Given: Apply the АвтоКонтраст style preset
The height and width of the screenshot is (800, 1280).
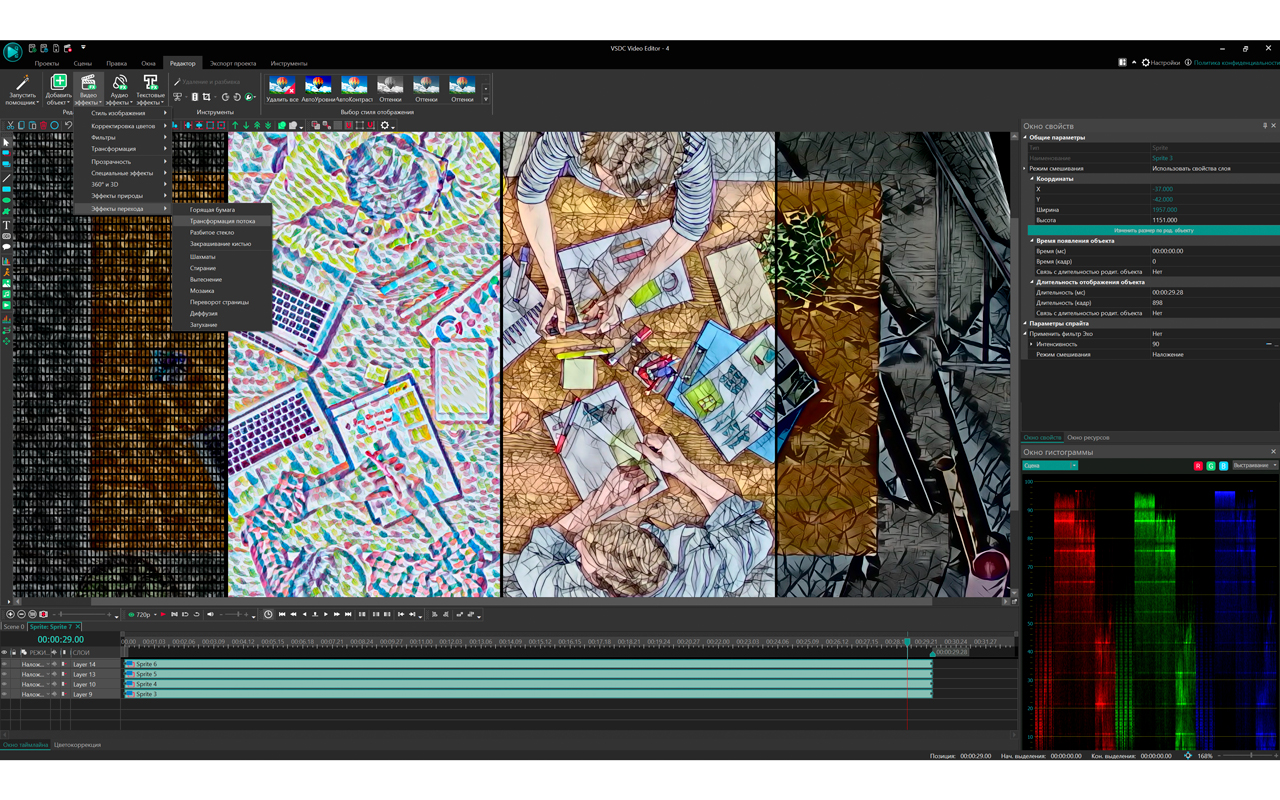Looking at the screenshot, I should pos(354,89).
